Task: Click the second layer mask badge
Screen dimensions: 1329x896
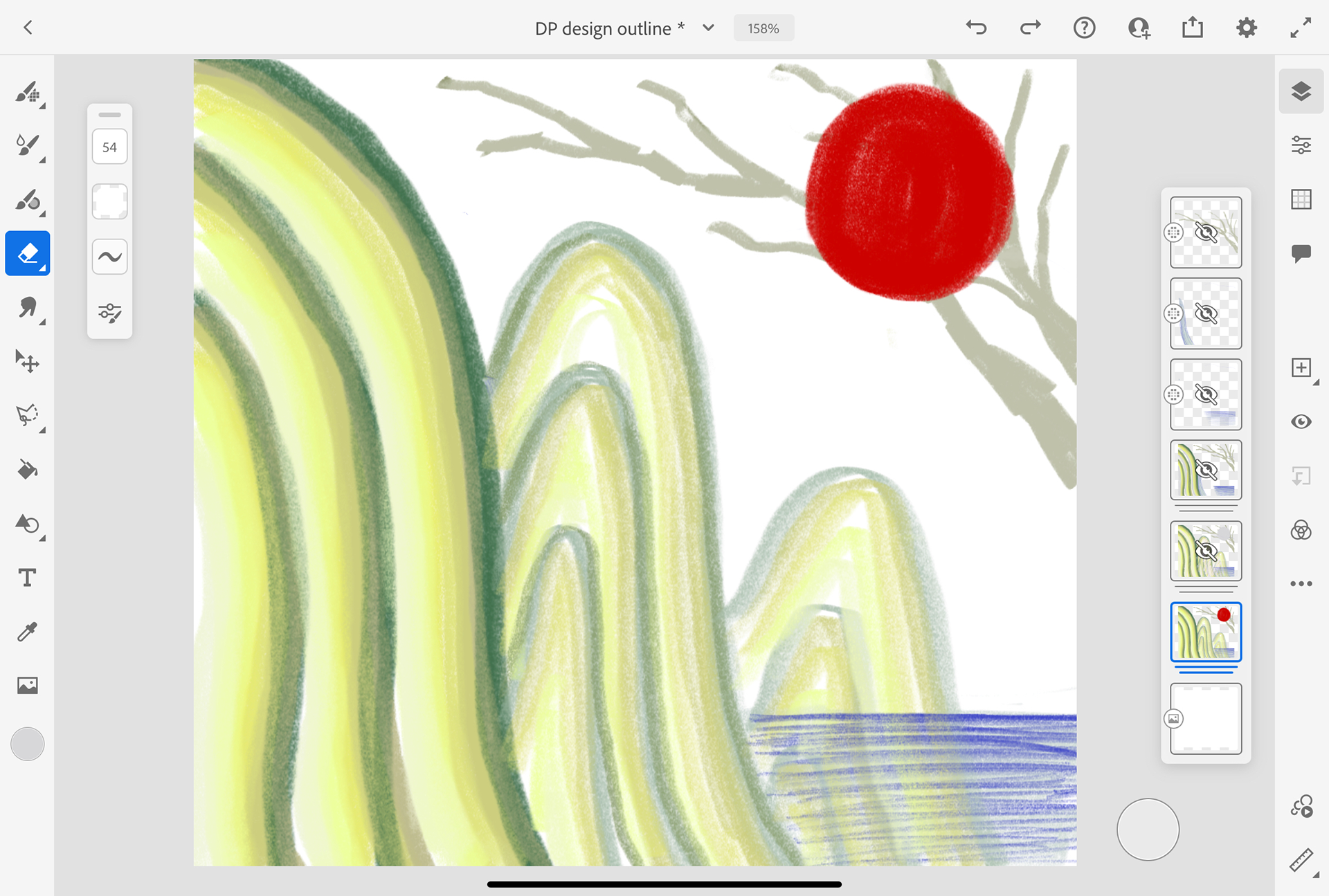Action: tap(1173, 313)
